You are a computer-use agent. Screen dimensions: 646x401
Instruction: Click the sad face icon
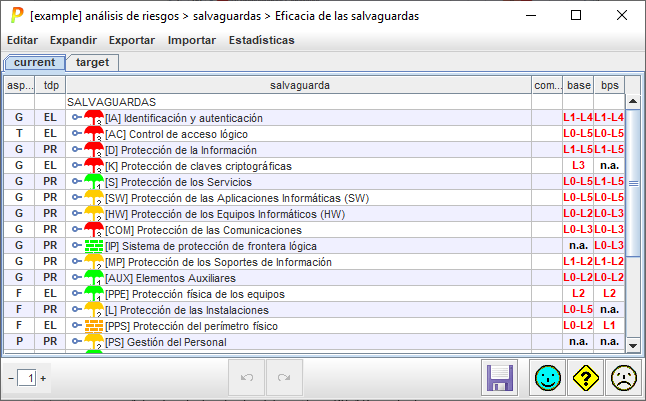pyautogui.click(x=622, y=379)
